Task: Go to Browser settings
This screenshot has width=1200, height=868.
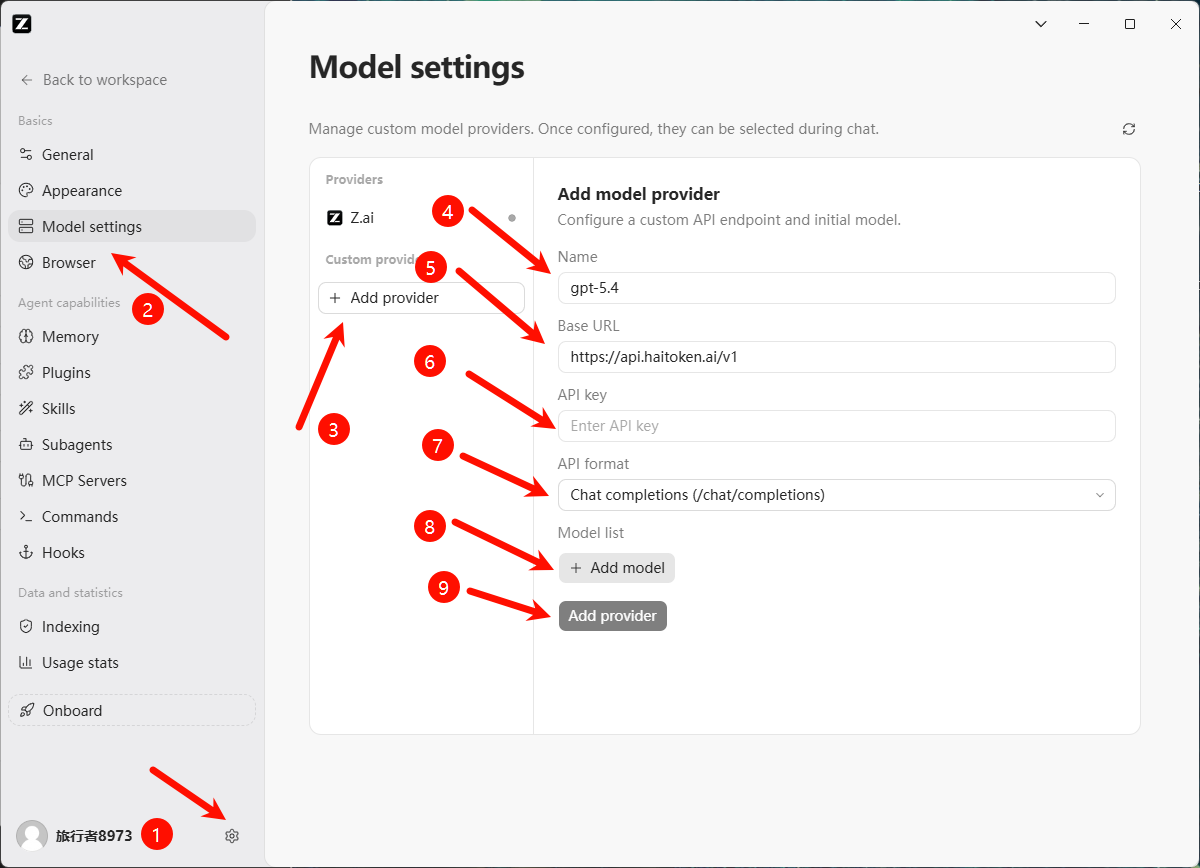Action: click(132, 263)
